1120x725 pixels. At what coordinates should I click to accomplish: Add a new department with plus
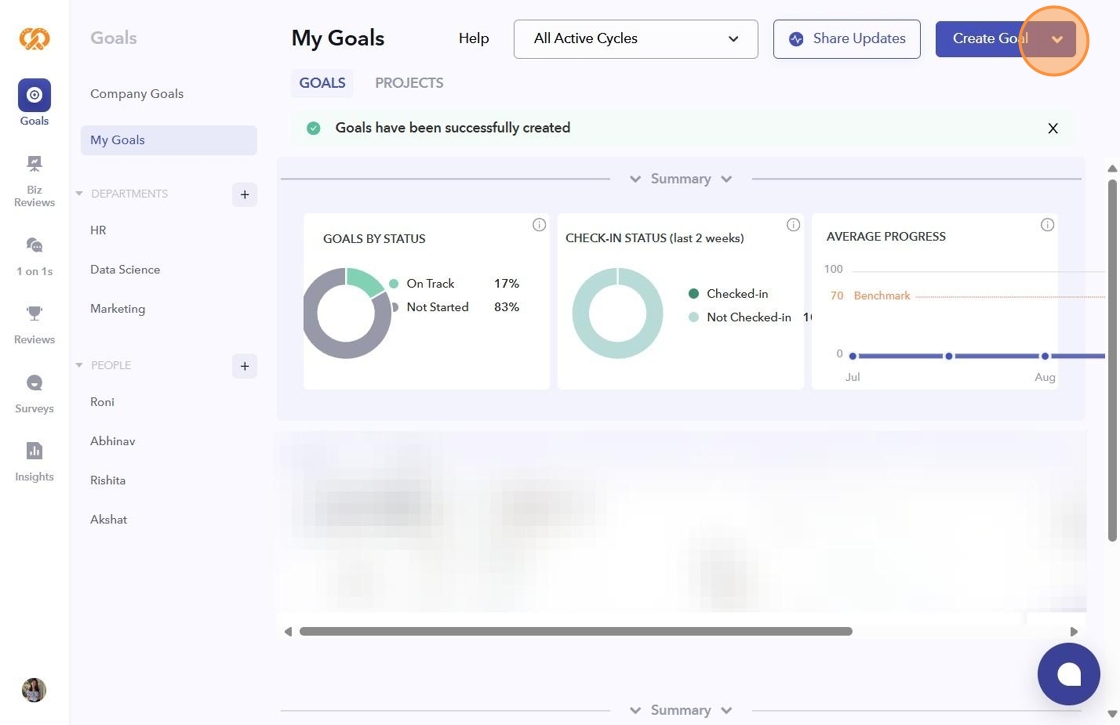[244, 194]
